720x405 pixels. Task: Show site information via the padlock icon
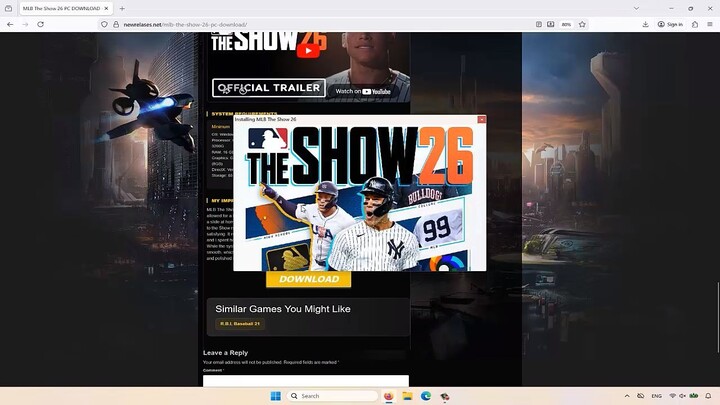116,24
